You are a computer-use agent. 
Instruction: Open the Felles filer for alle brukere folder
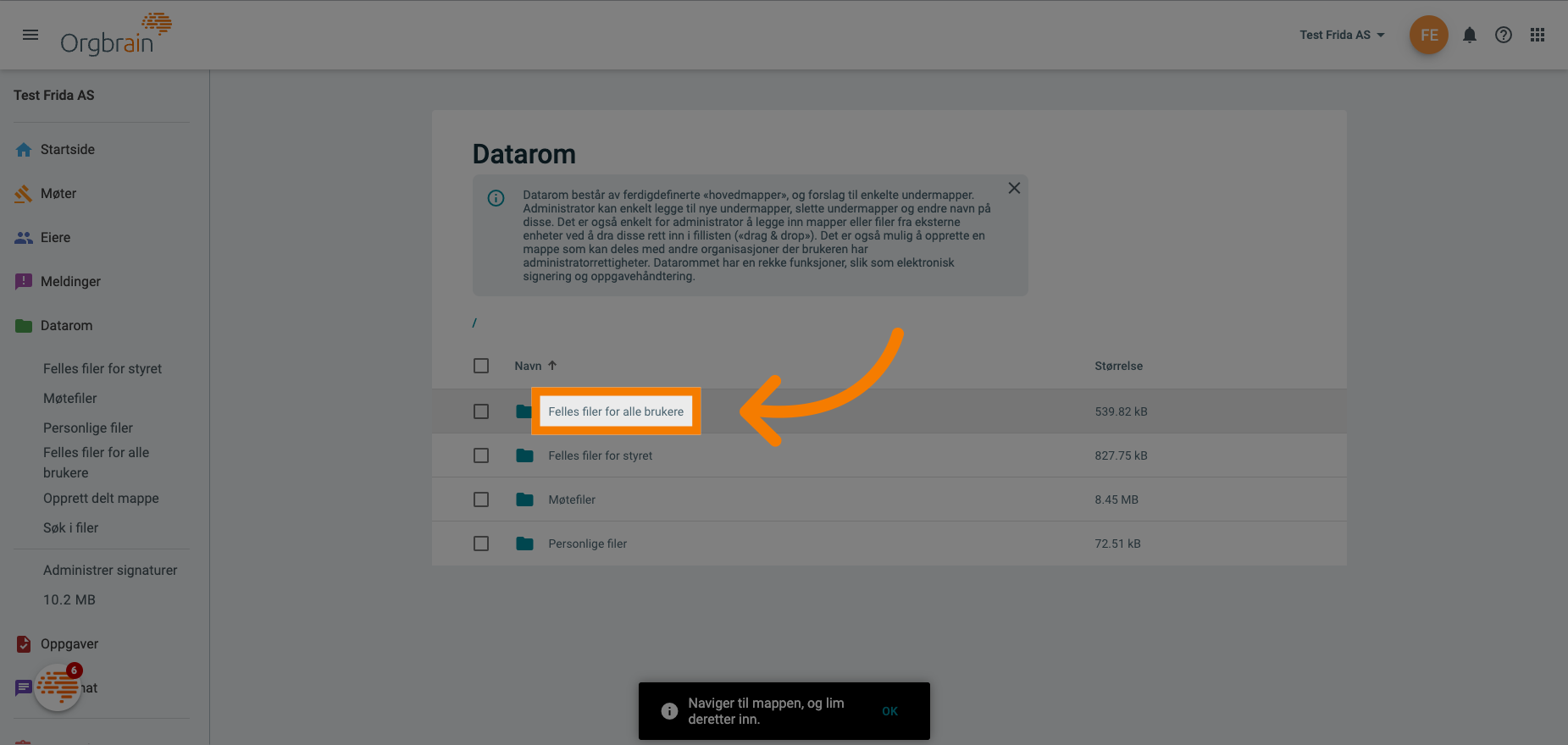coord(616,411)
